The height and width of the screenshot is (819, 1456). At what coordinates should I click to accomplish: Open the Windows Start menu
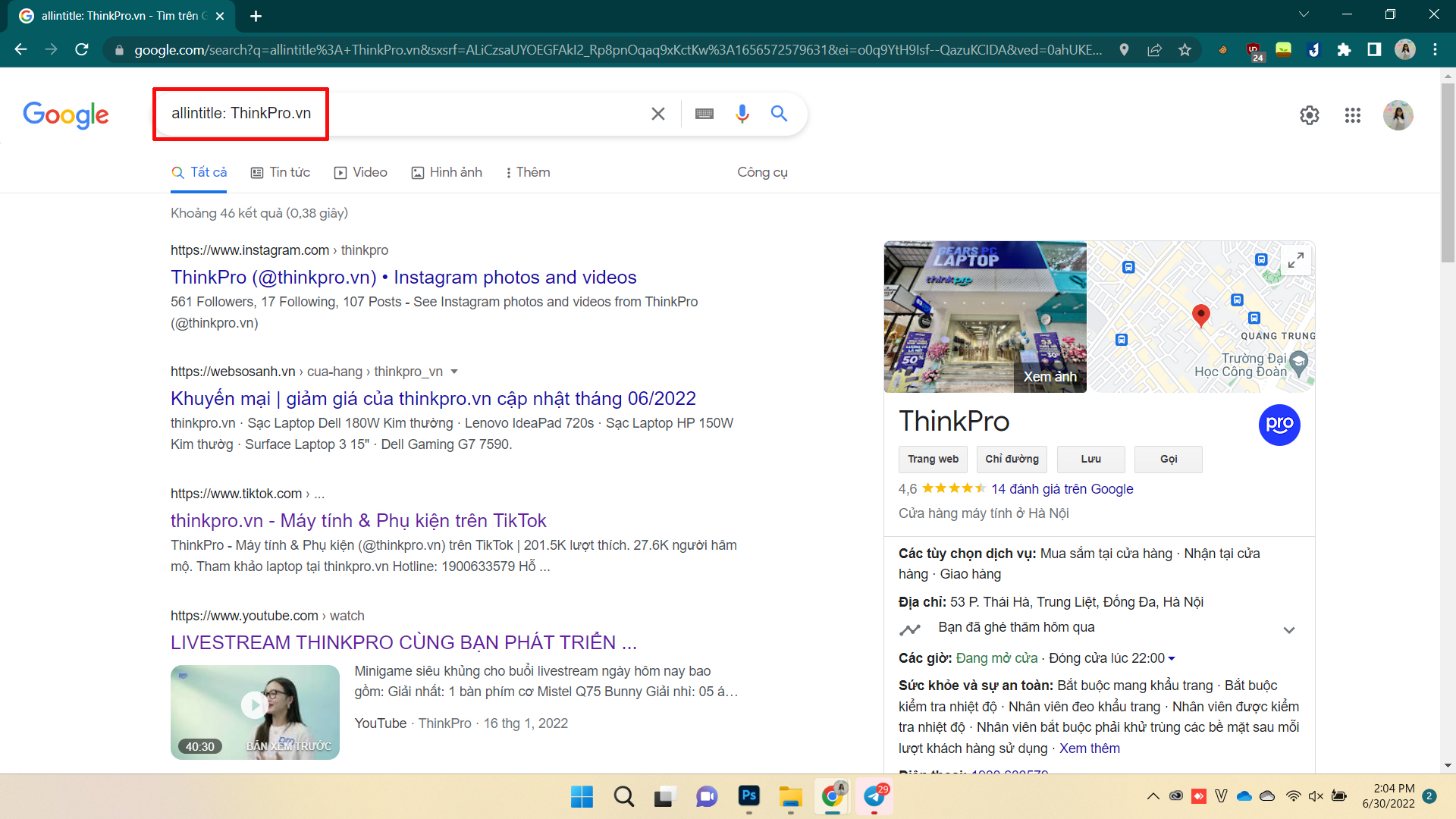(582, 796)
